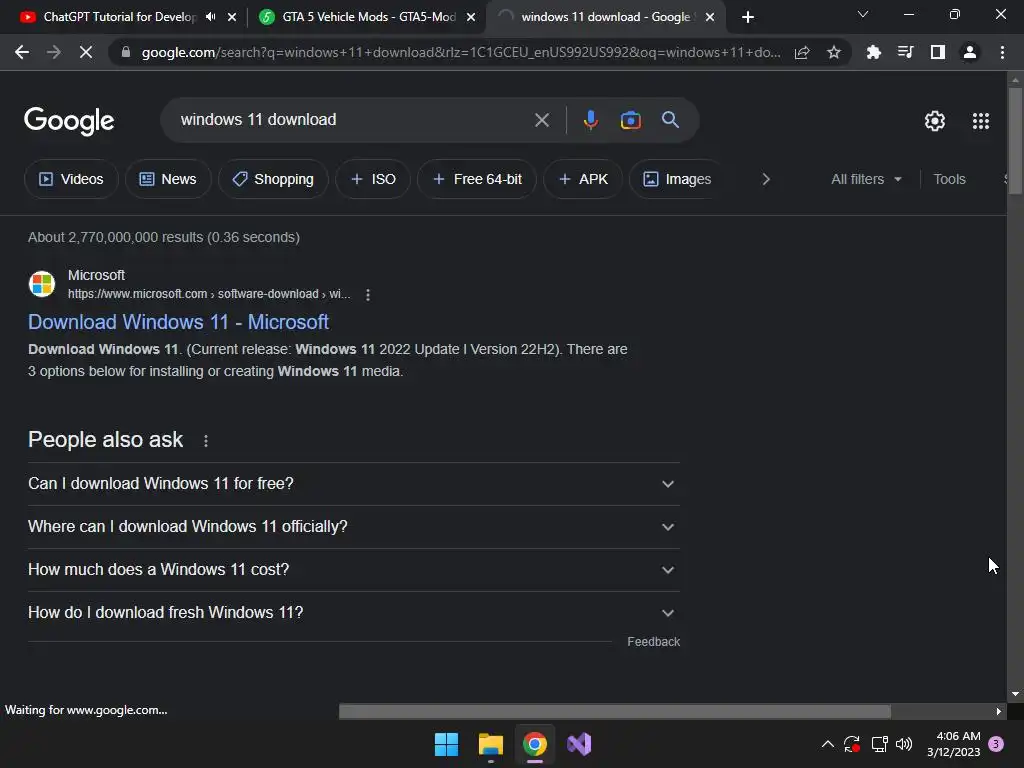
Task: Open the Microsoft result's three-dot options
Action: pyautogui.click(x=368, y=295)
